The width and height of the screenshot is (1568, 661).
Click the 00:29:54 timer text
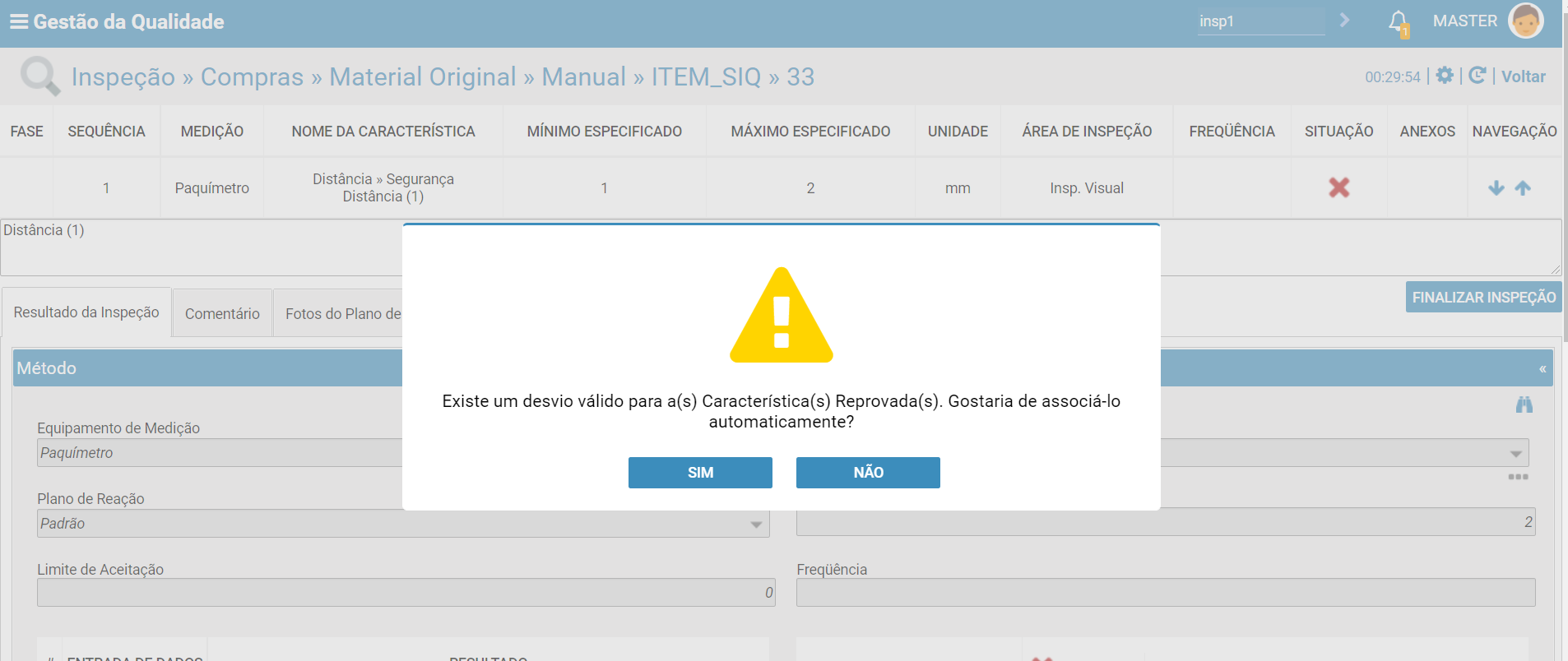(x=1393, y=77)
